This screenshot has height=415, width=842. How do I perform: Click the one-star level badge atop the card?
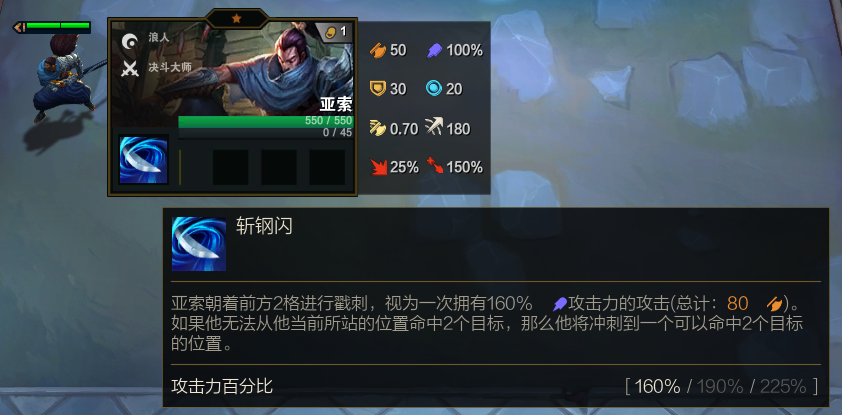[x=236, y=19]
